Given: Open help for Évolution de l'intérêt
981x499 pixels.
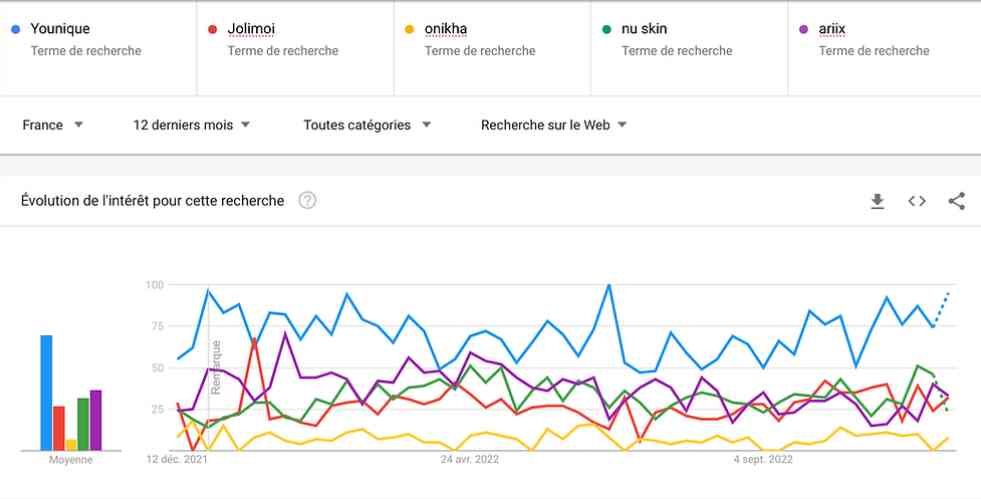Looking at the screenshot, I should pos(307,200).
